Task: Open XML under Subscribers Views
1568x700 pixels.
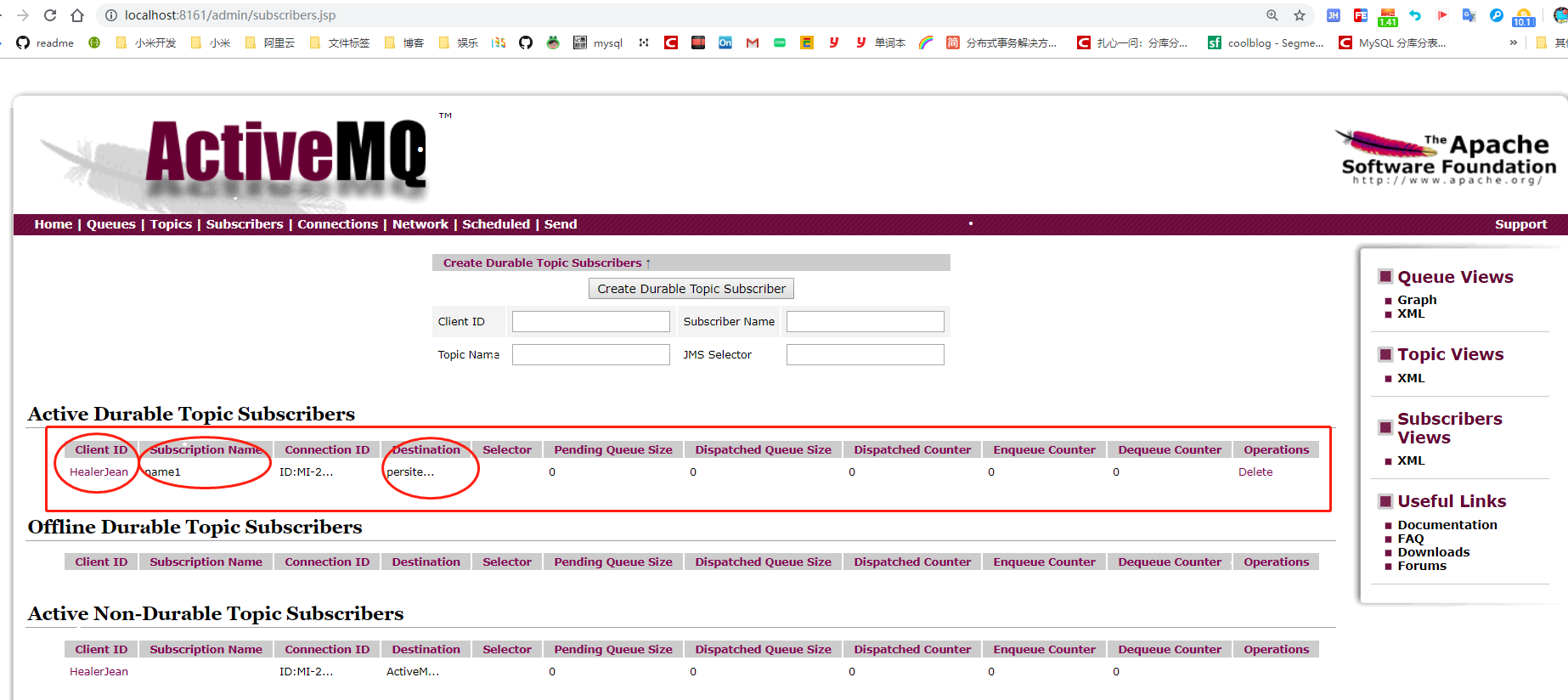Action: (1411, 460)
